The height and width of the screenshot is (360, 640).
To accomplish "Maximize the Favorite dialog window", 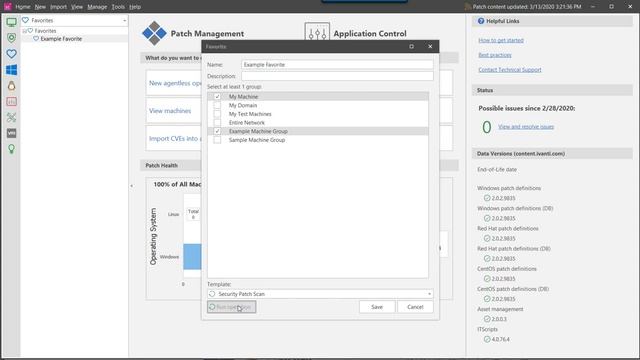I will (x=411, y=47).
